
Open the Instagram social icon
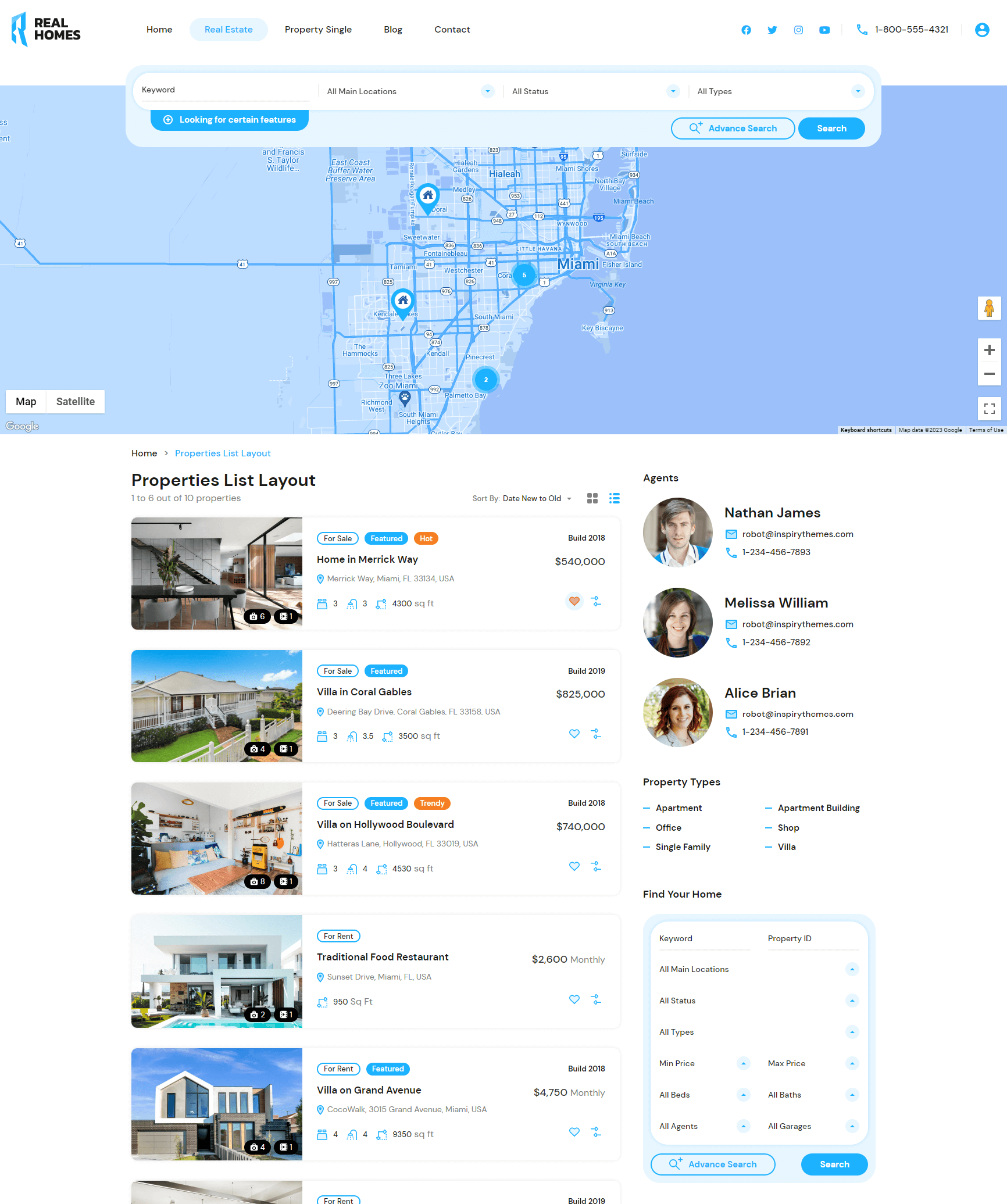click(x=798, y=30)
